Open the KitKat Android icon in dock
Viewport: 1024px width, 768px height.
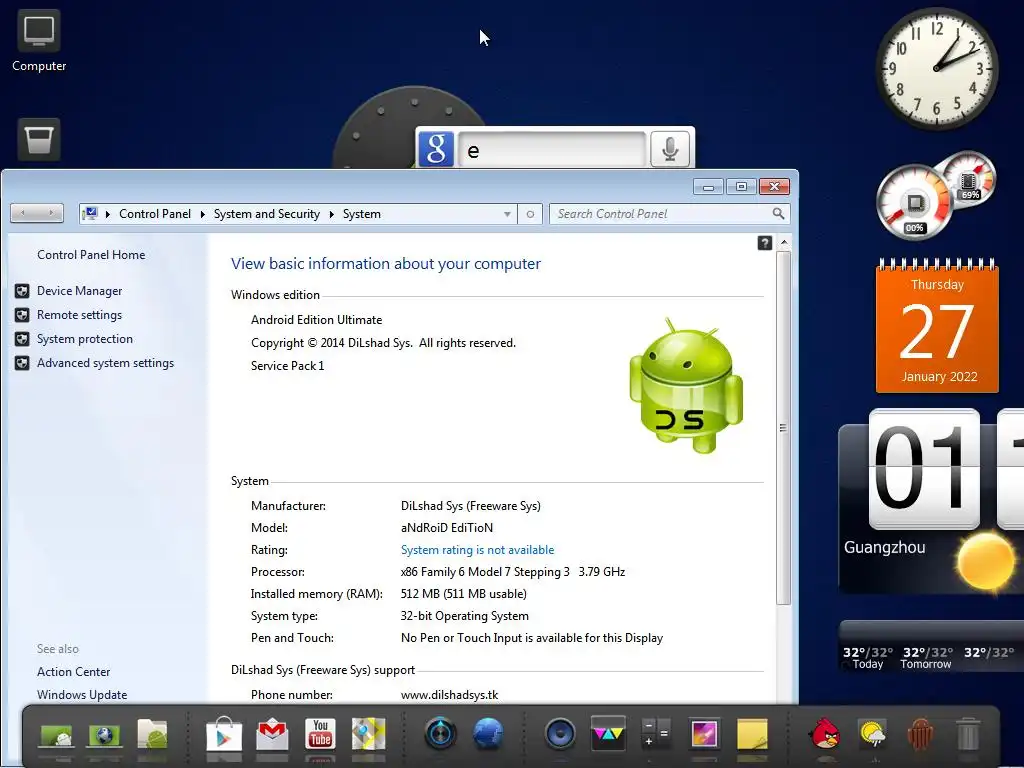pos(920,733)
